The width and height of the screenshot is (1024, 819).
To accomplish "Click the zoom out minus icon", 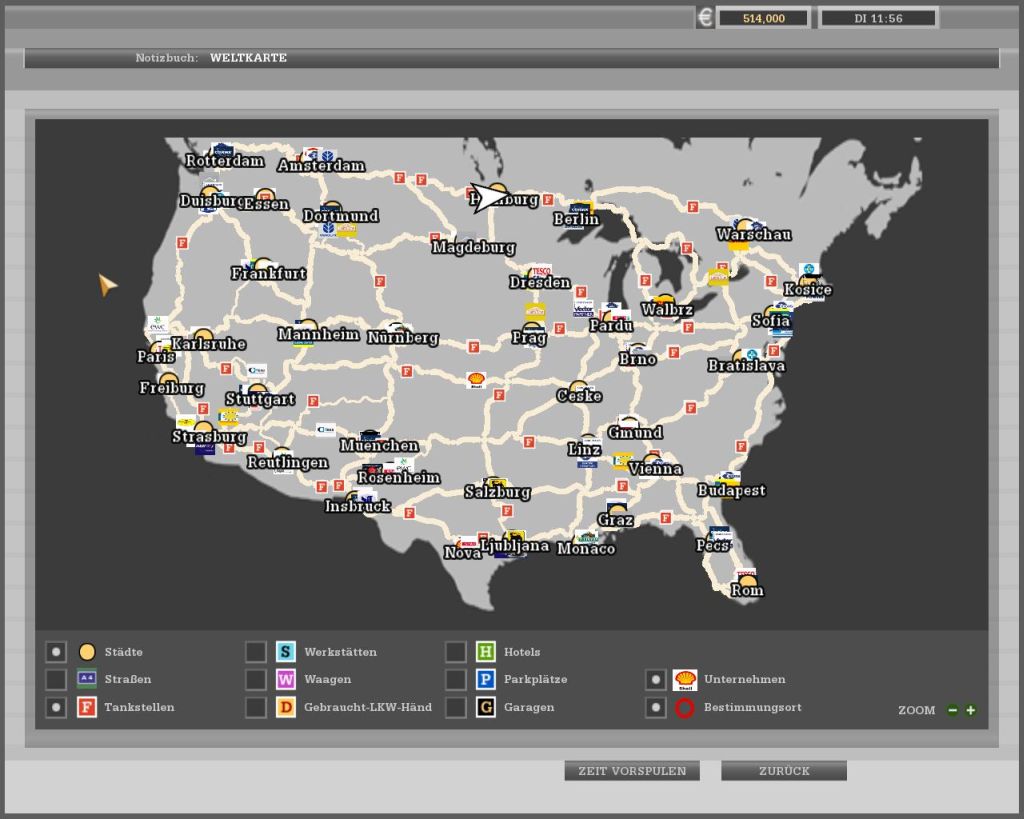I will 952,710.
